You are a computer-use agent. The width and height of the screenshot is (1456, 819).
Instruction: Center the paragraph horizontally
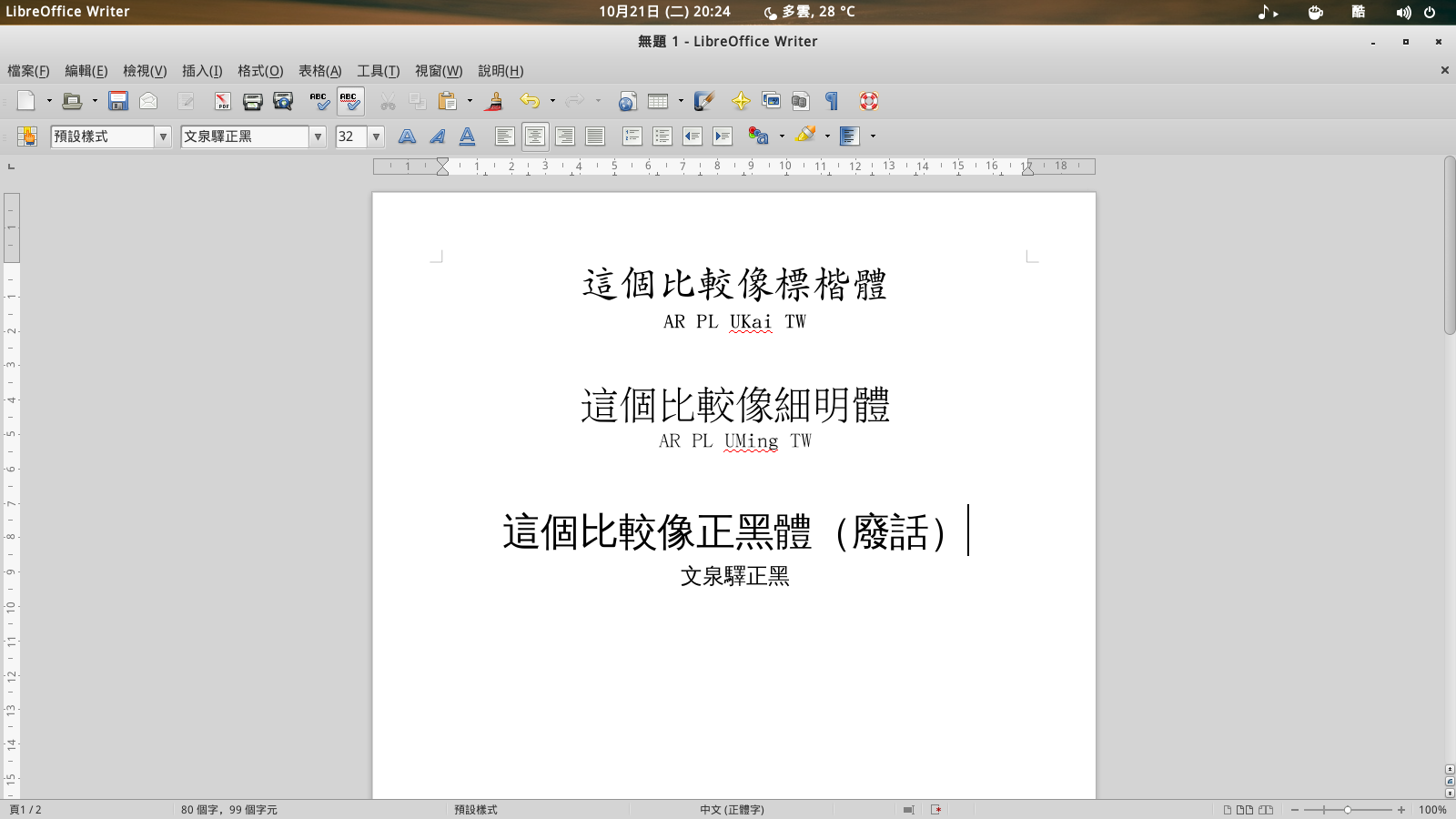(535, 136)
